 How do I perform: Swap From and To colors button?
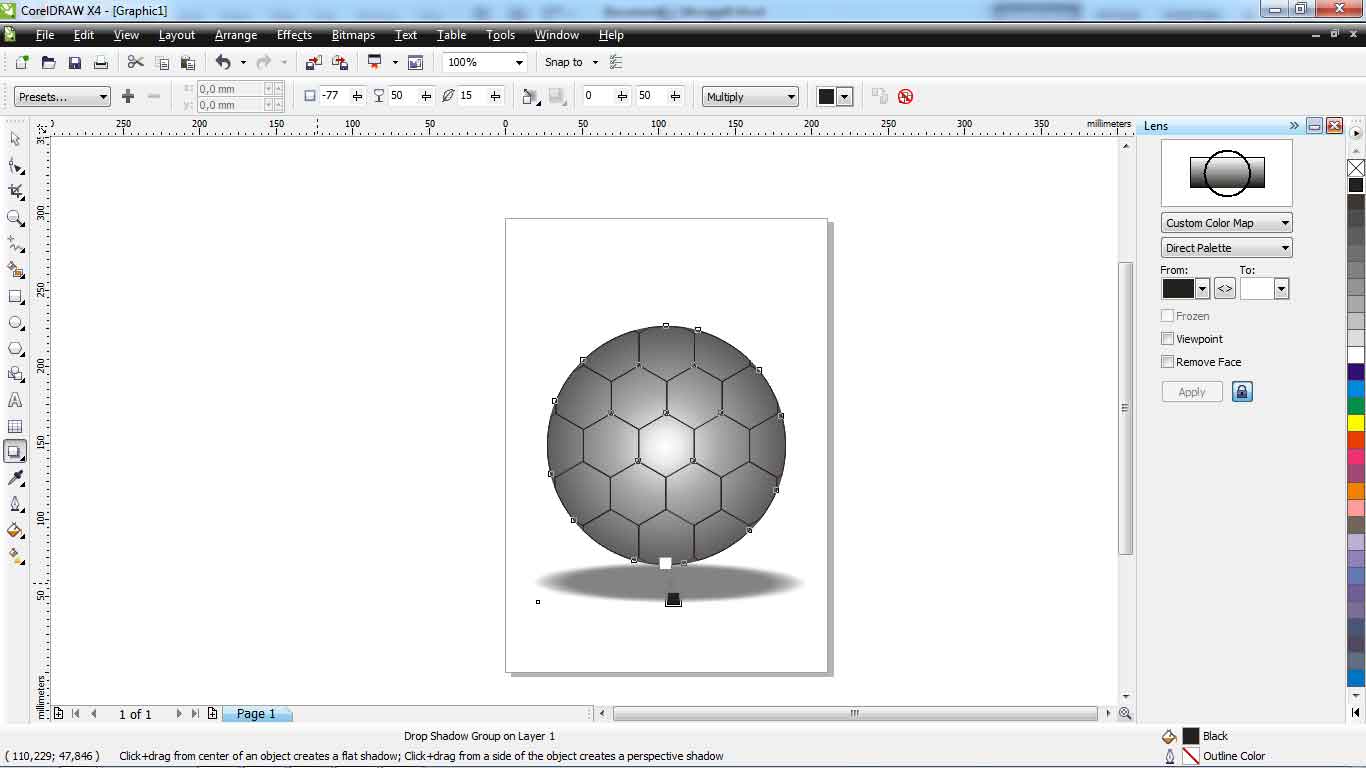[1225, 289]
